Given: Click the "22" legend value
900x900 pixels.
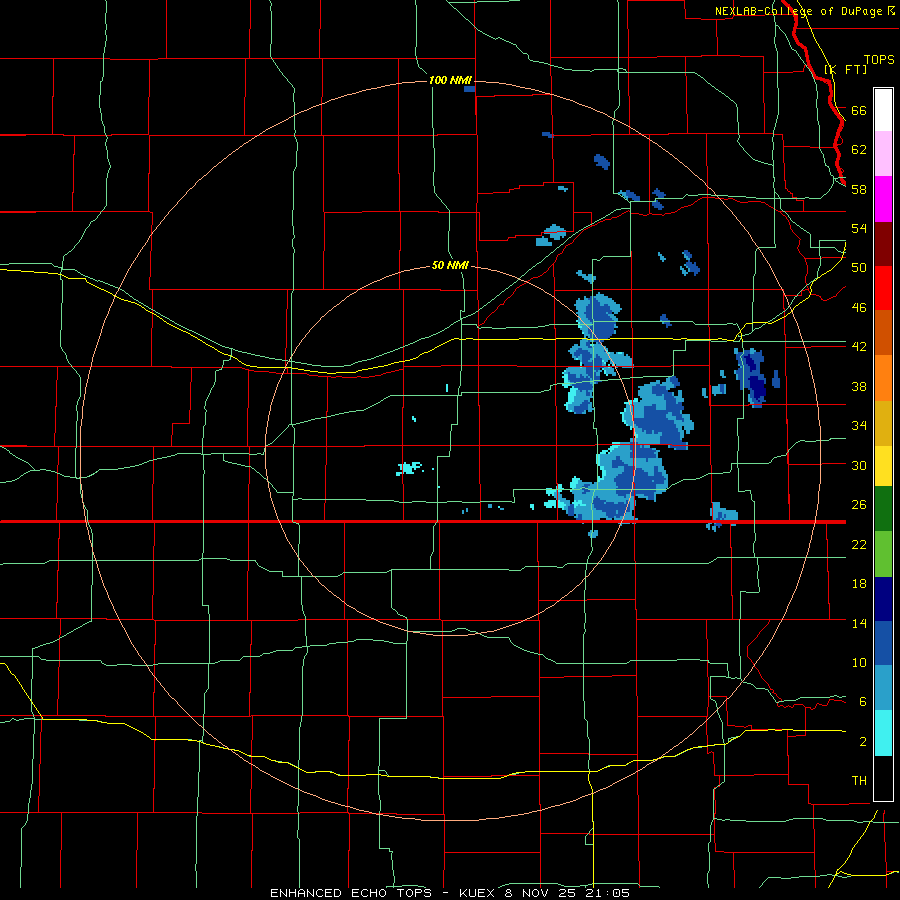Looking at the screenshot, I should click(x=859, y=544).
